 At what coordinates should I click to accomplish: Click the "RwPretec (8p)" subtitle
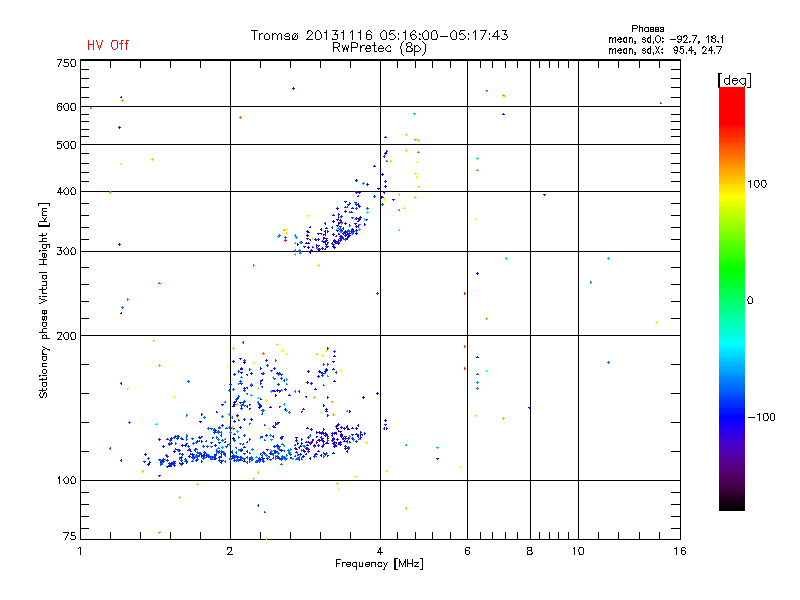click(x=379, y=48)
